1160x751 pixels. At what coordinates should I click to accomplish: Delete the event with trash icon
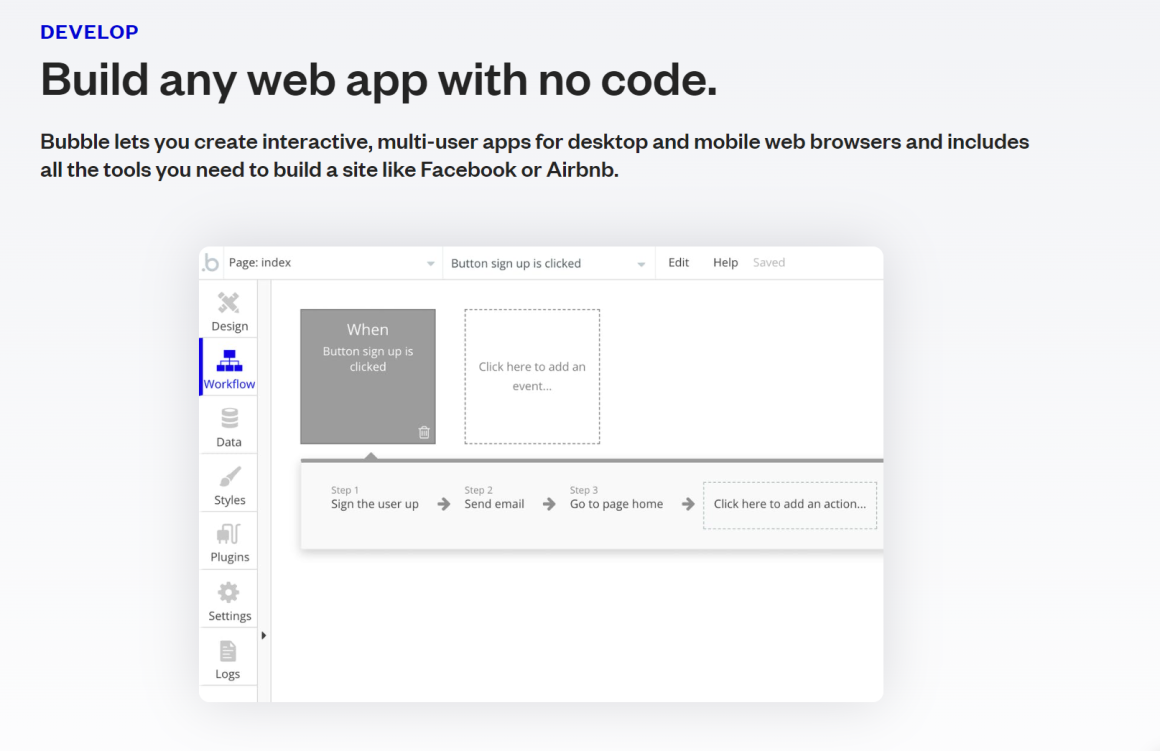(x=424, y=432)
